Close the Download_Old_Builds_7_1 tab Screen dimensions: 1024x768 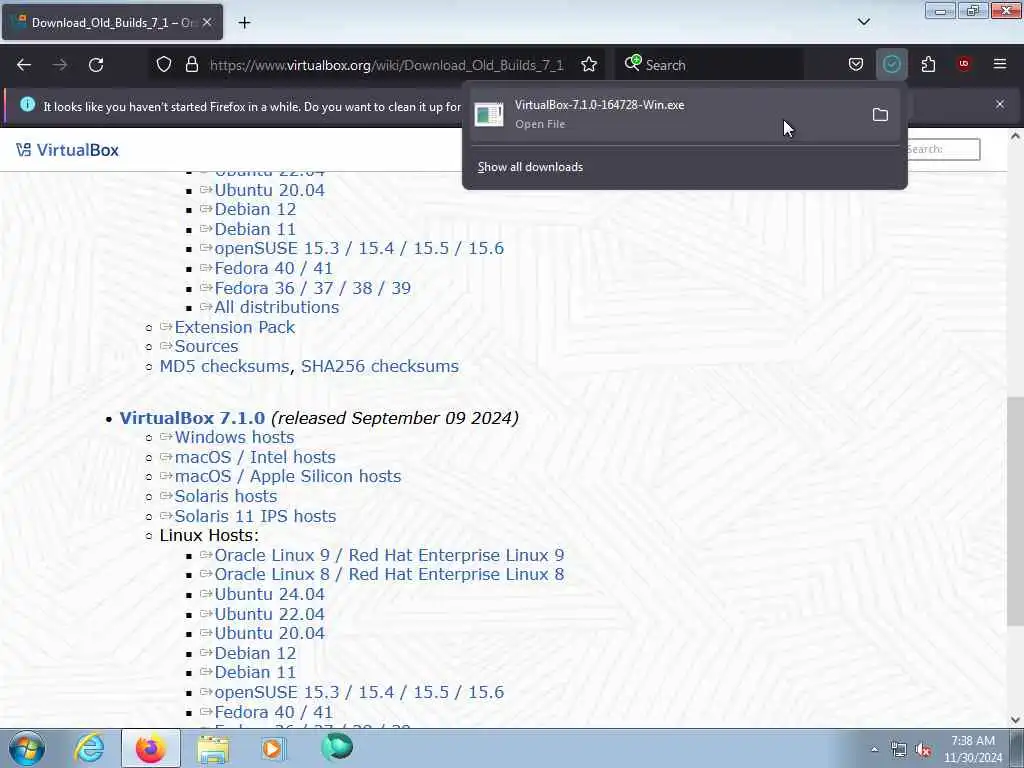coord(207,22)
